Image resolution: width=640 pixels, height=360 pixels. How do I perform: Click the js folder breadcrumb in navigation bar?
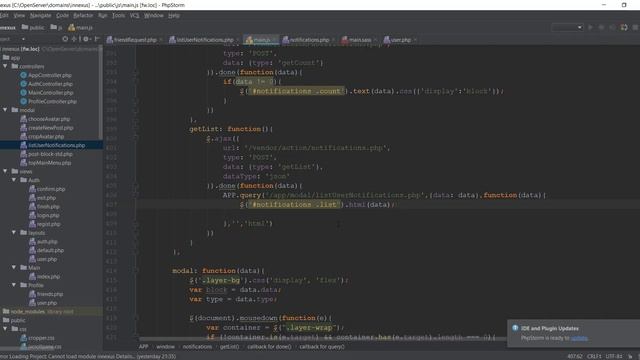[x=56, y=27]
